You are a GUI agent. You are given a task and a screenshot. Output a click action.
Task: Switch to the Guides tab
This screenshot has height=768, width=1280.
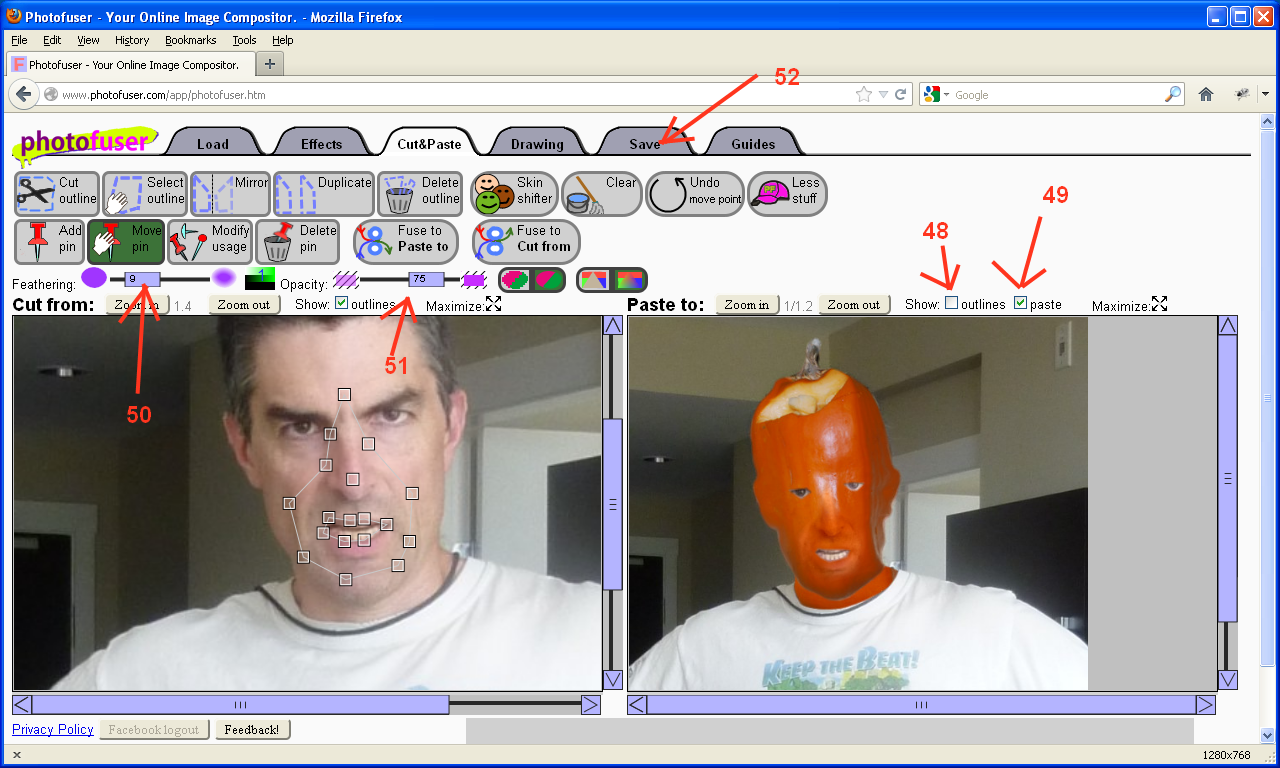(753, 144)
